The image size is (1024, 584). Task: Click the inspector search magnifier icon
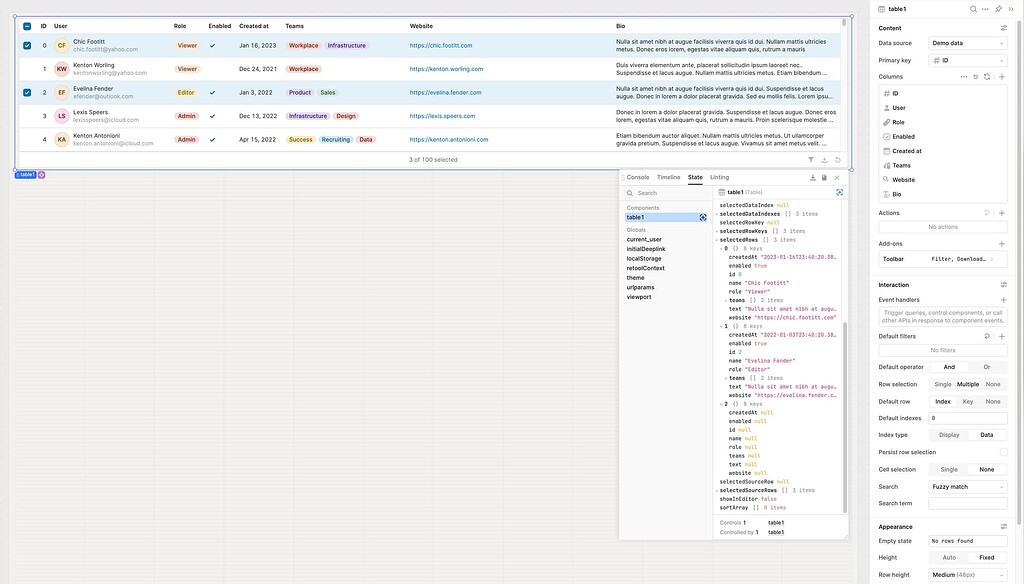click(x=973, y=9)
